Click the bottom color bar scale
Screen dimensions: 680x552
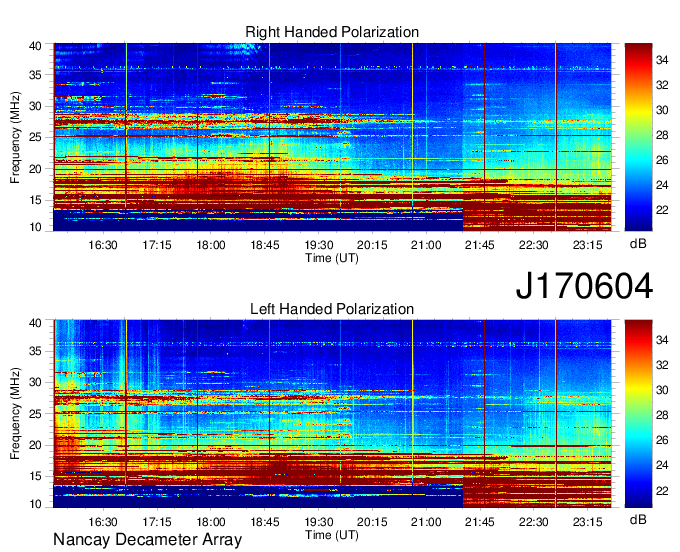(638, 414)
